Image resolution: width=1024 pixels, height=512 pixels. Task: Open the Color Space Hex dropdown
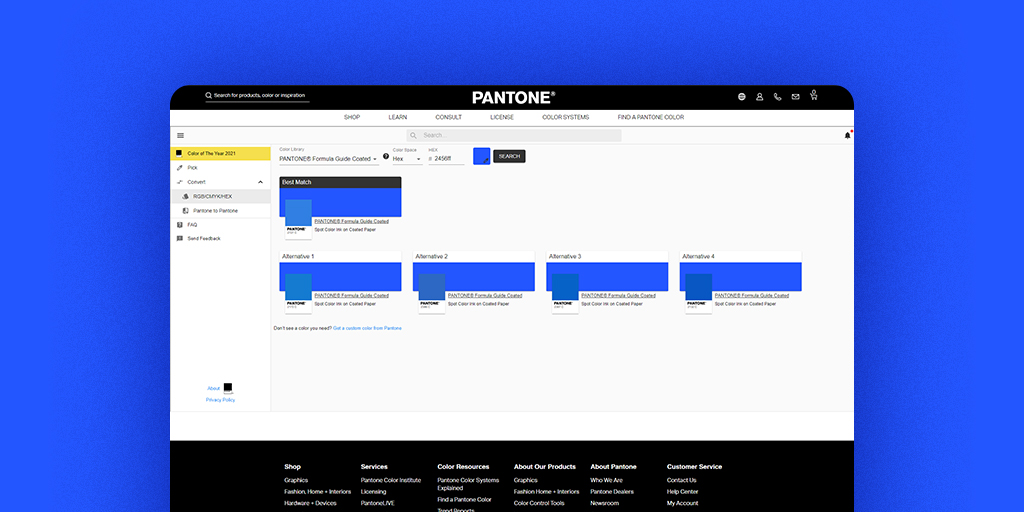pos(407,159)
